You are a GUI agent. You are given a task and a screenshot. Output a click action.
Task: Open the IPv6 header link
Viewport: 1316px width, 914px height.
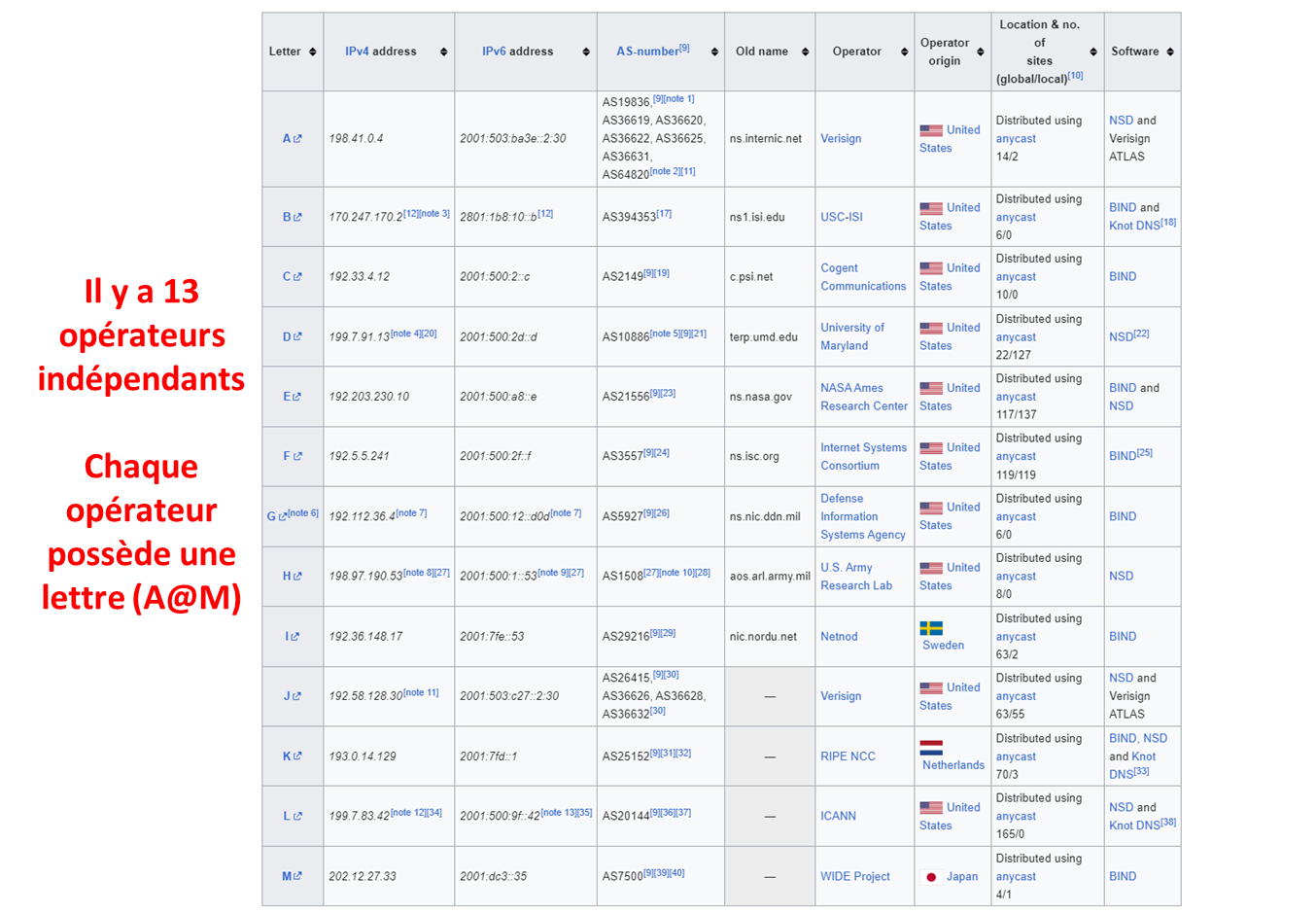click(x=494, y=52)
